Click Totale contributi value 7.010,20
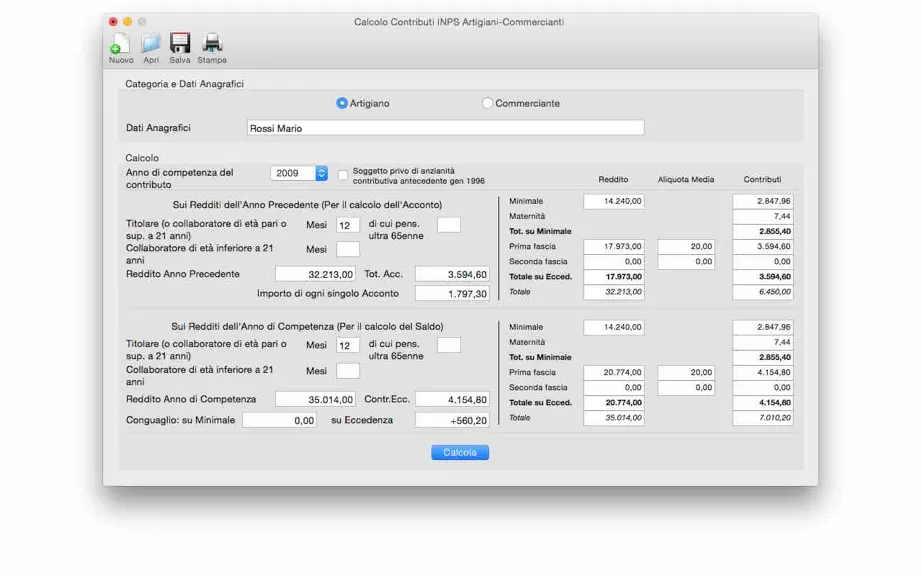Image resolution: width=922 pixels, height=576 pixels. click(763, 417)
